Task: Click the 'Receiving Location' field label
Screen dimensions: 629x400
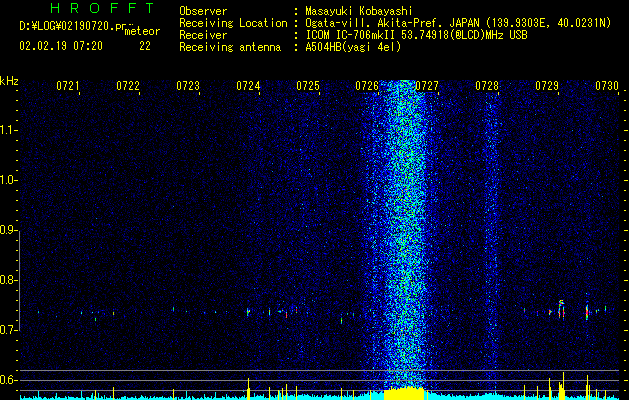Action: pos(233,23)
